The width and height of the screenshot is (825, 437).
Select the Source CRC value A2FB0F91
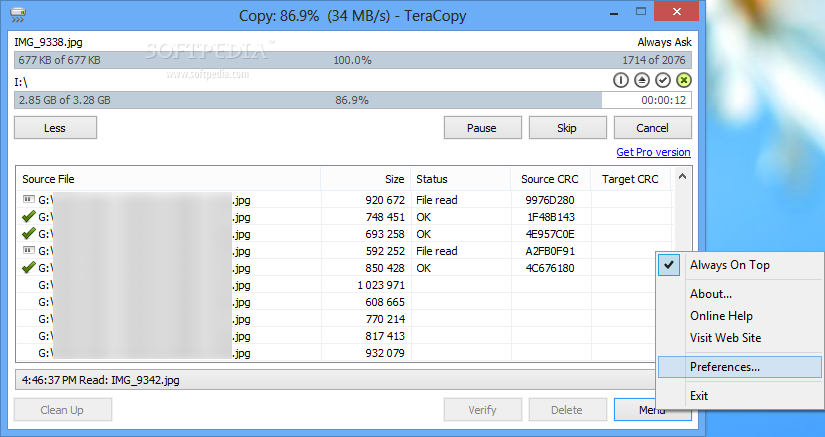[550, 251]
